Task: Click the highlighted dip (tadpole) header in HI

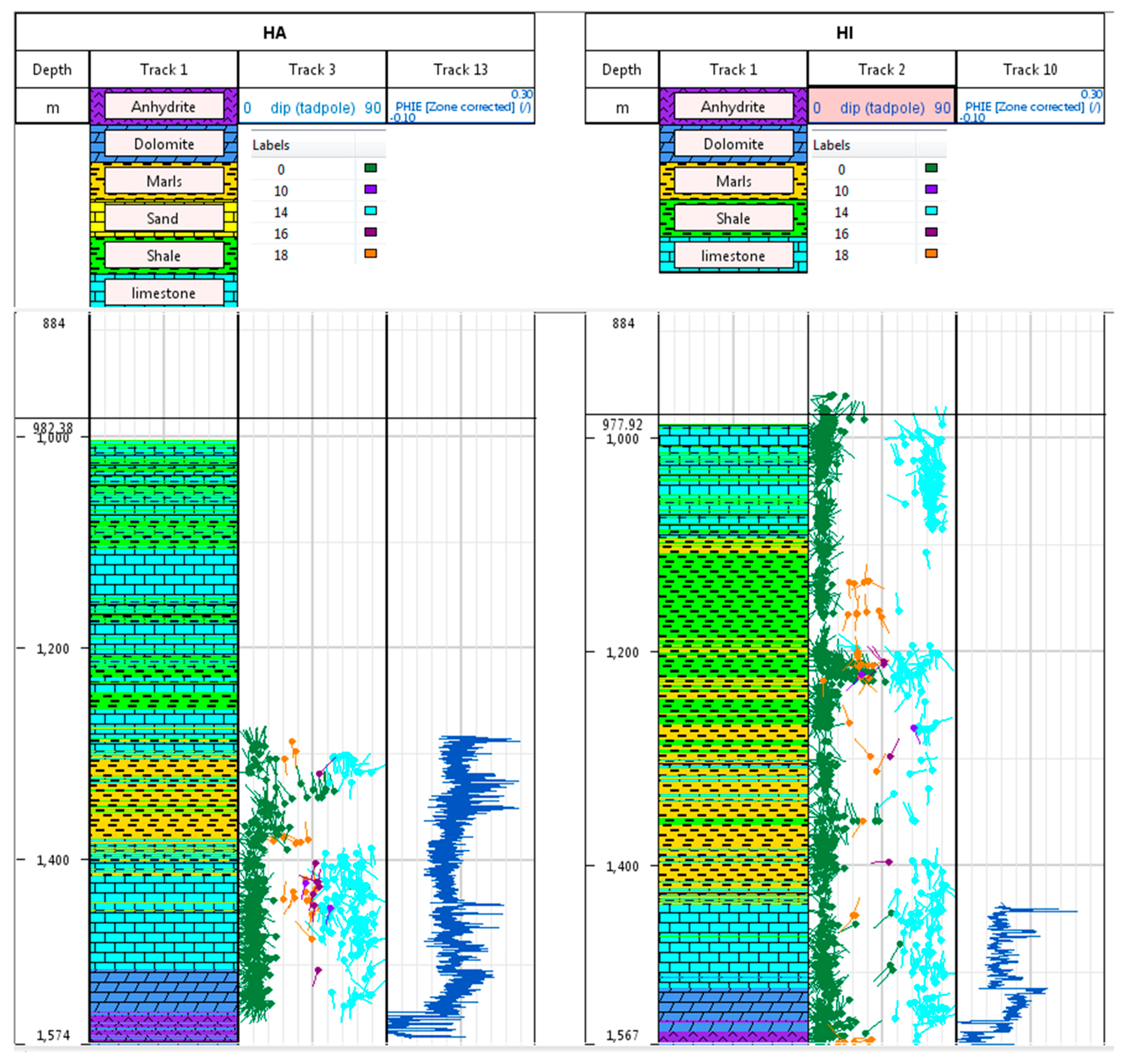Action: click(x=881, y=107)
